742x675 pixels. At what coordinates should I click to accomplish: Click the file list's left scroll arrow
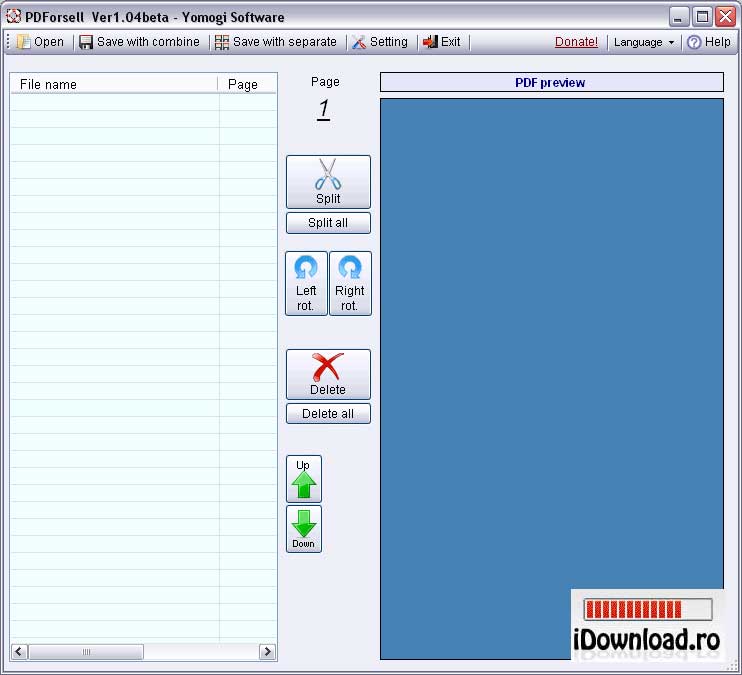coord(19,652)
